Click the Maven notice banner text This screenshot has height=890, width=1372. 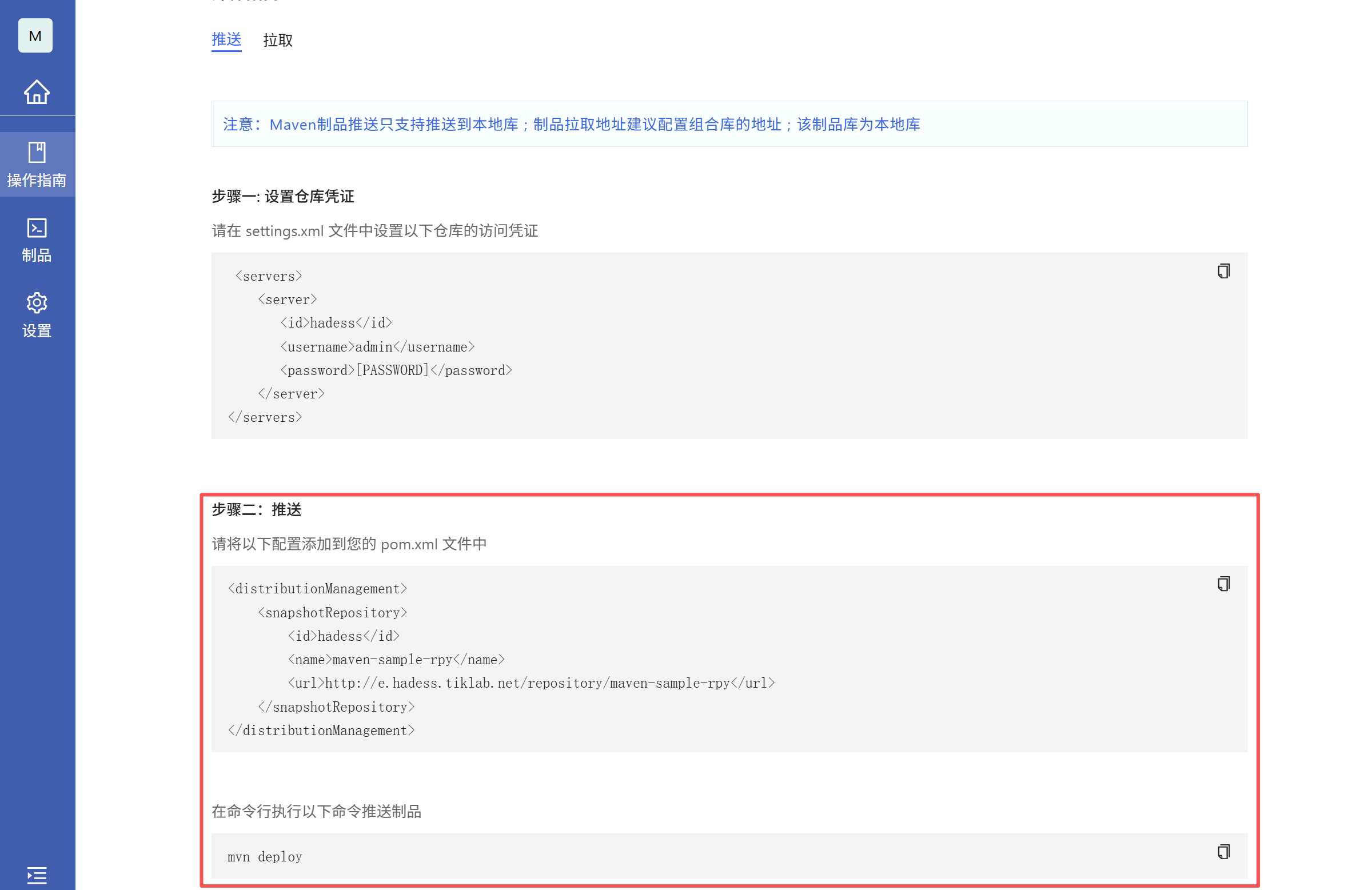click(x=571, y=125)
